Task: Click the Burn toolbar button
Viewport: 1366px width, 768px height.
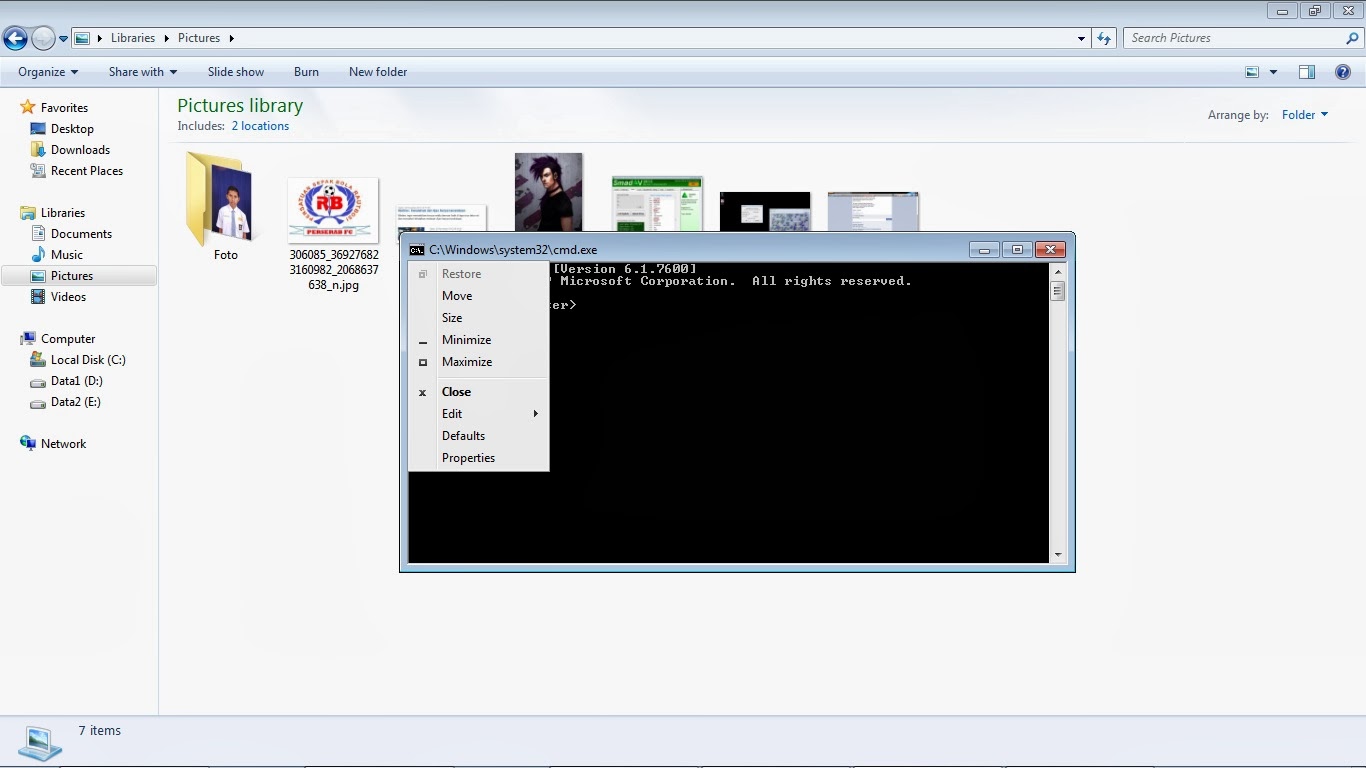Action: pyautogui.click(x=307, y=72)
